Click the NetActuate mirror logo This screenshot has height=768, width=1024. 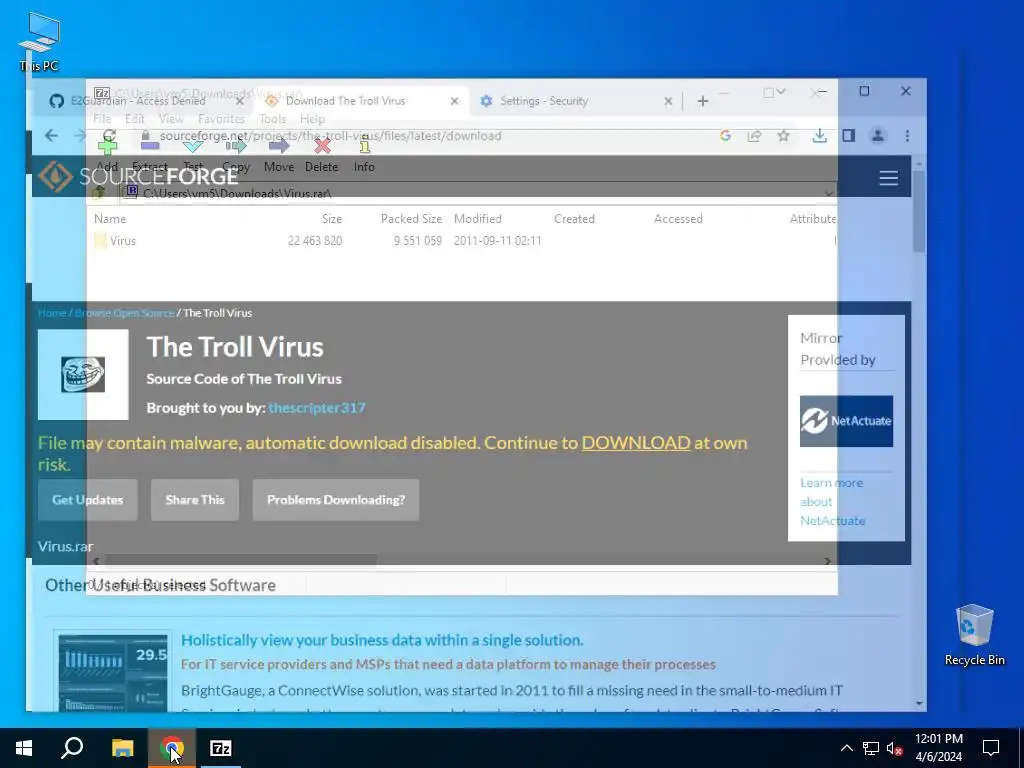coord(846,421)
